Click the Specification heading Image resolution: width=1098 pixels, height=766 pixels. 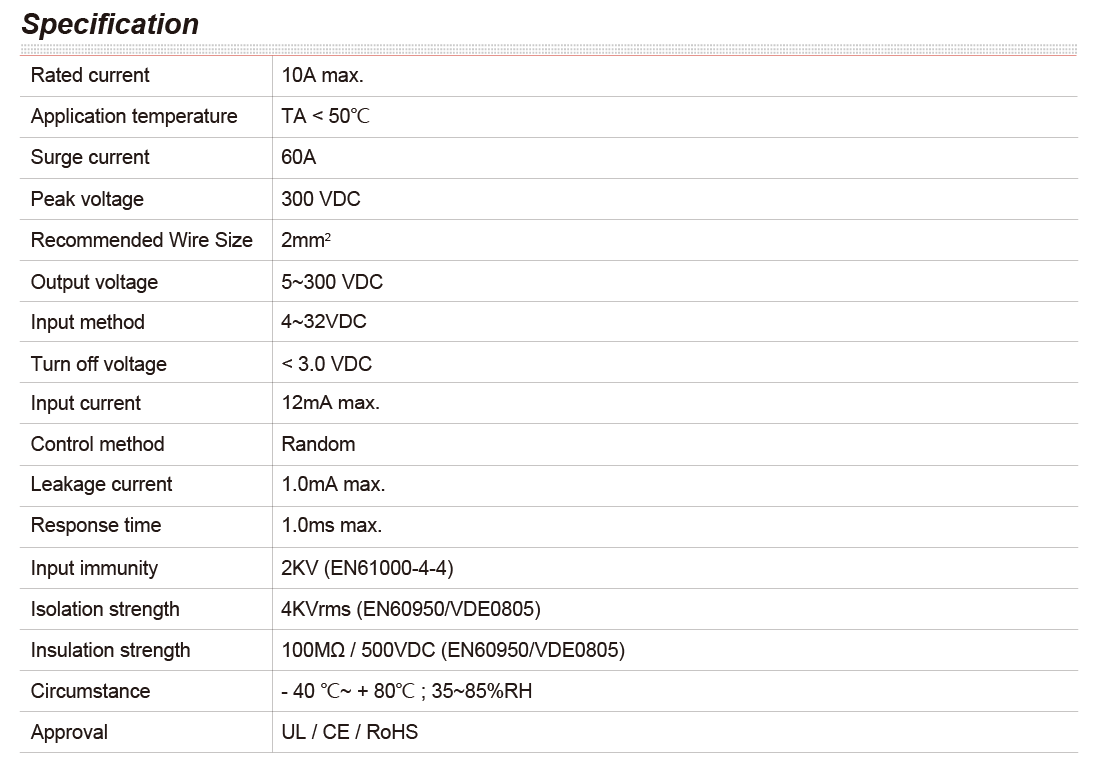[110, 24]
